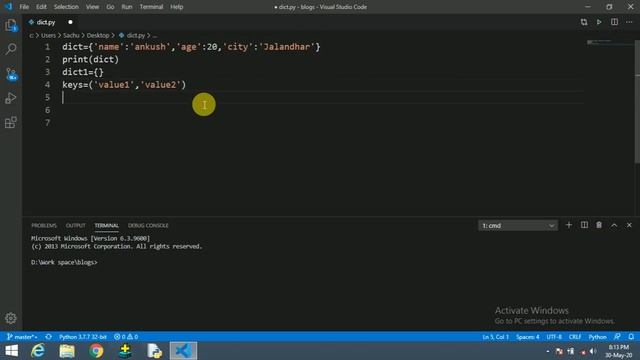
Task: Click in code line 'print(dict)'
Action: (x=91, y=60)
